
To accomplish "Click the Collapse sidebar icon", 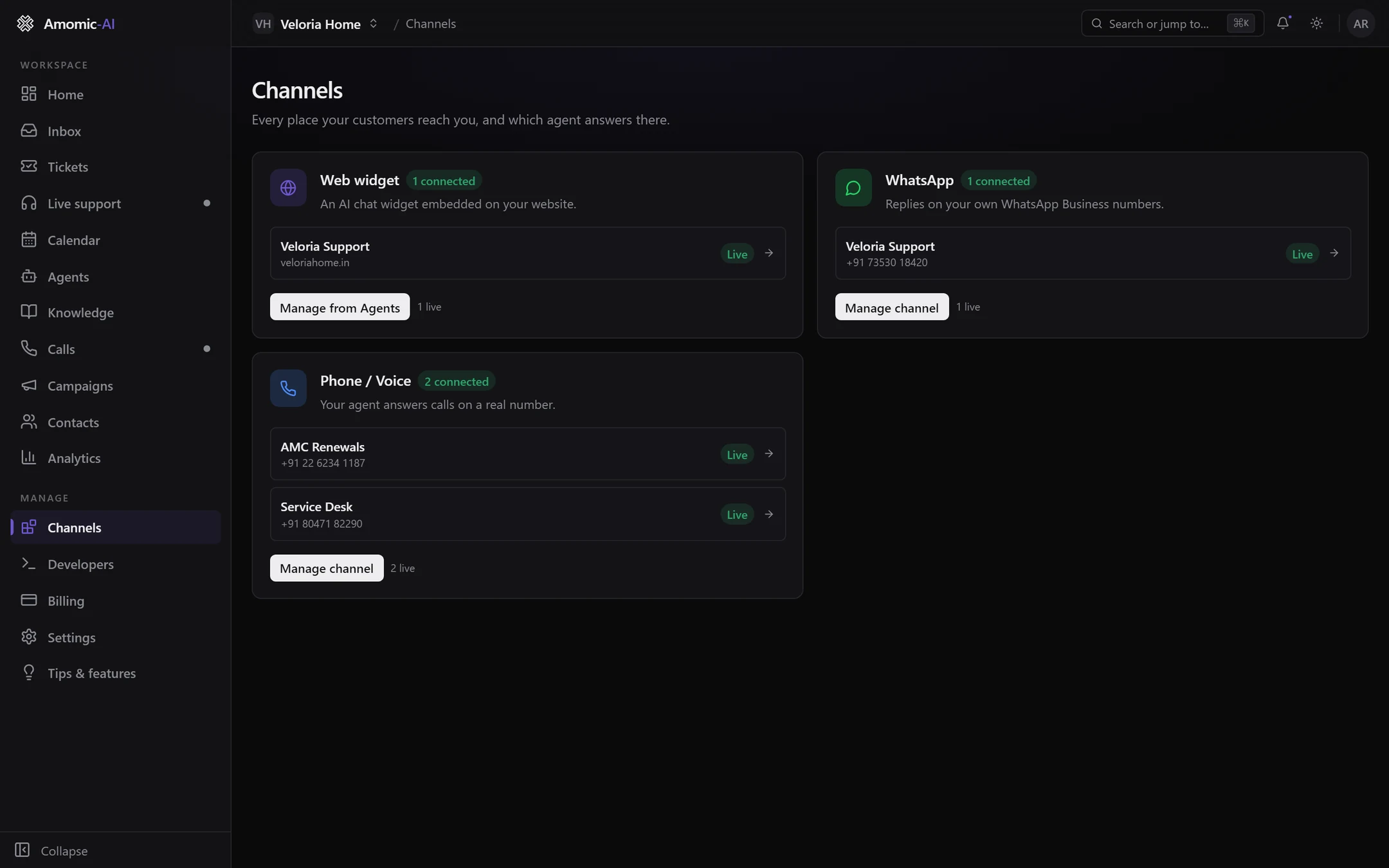I will pos(23,850).
